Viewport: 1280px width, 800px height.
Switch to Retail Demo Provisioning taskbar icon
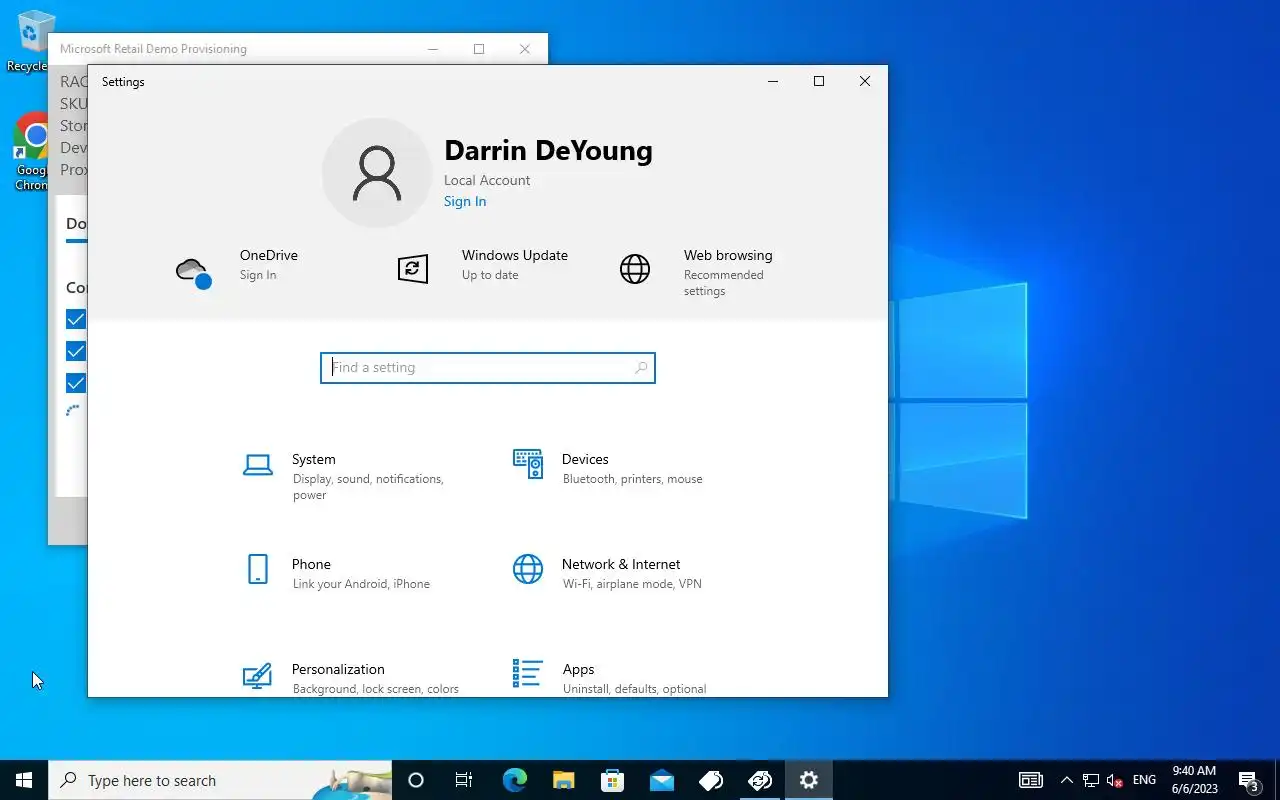tap(760, 780)
